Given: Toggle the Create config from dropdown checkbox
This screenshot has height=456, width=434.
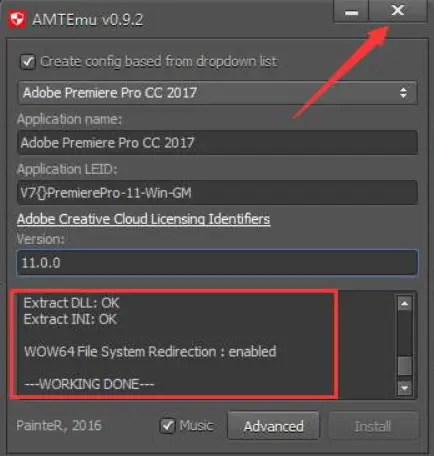Looking at the screenshot, I should (28, 62).
